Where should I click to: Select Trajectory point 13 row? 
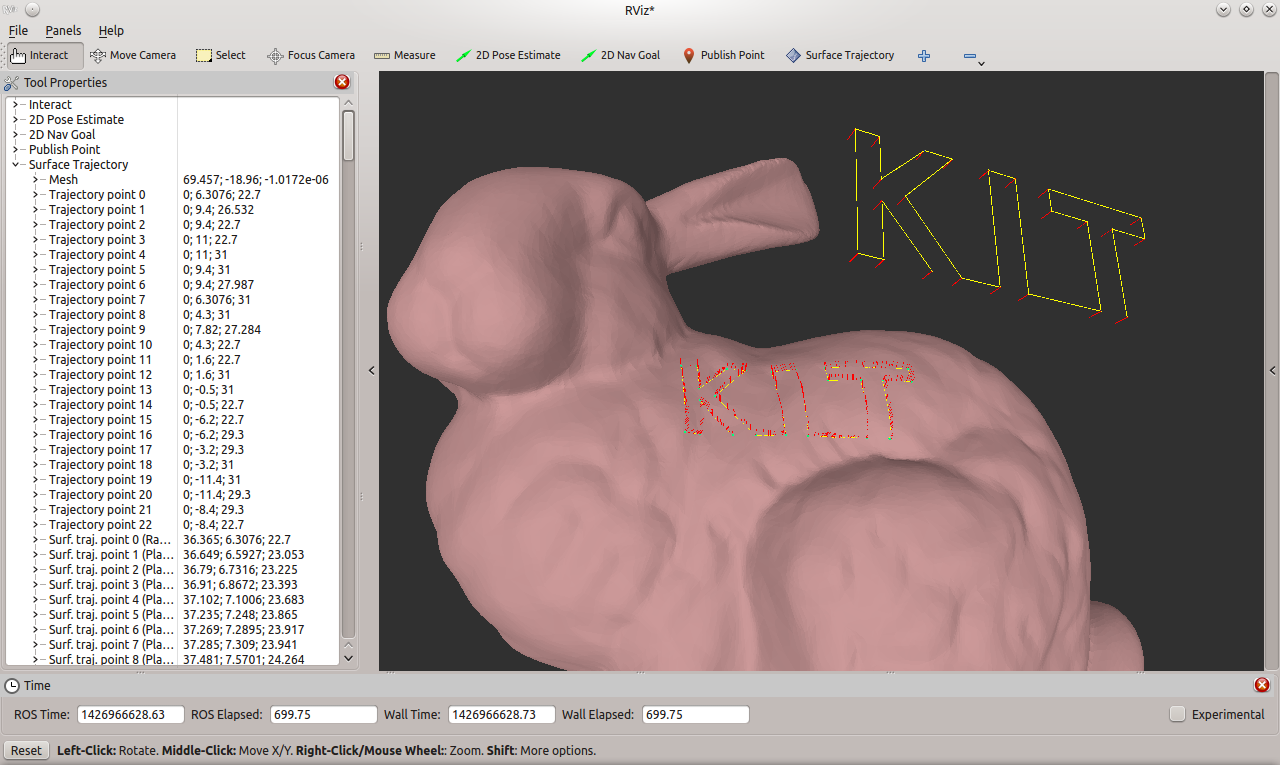172,390
